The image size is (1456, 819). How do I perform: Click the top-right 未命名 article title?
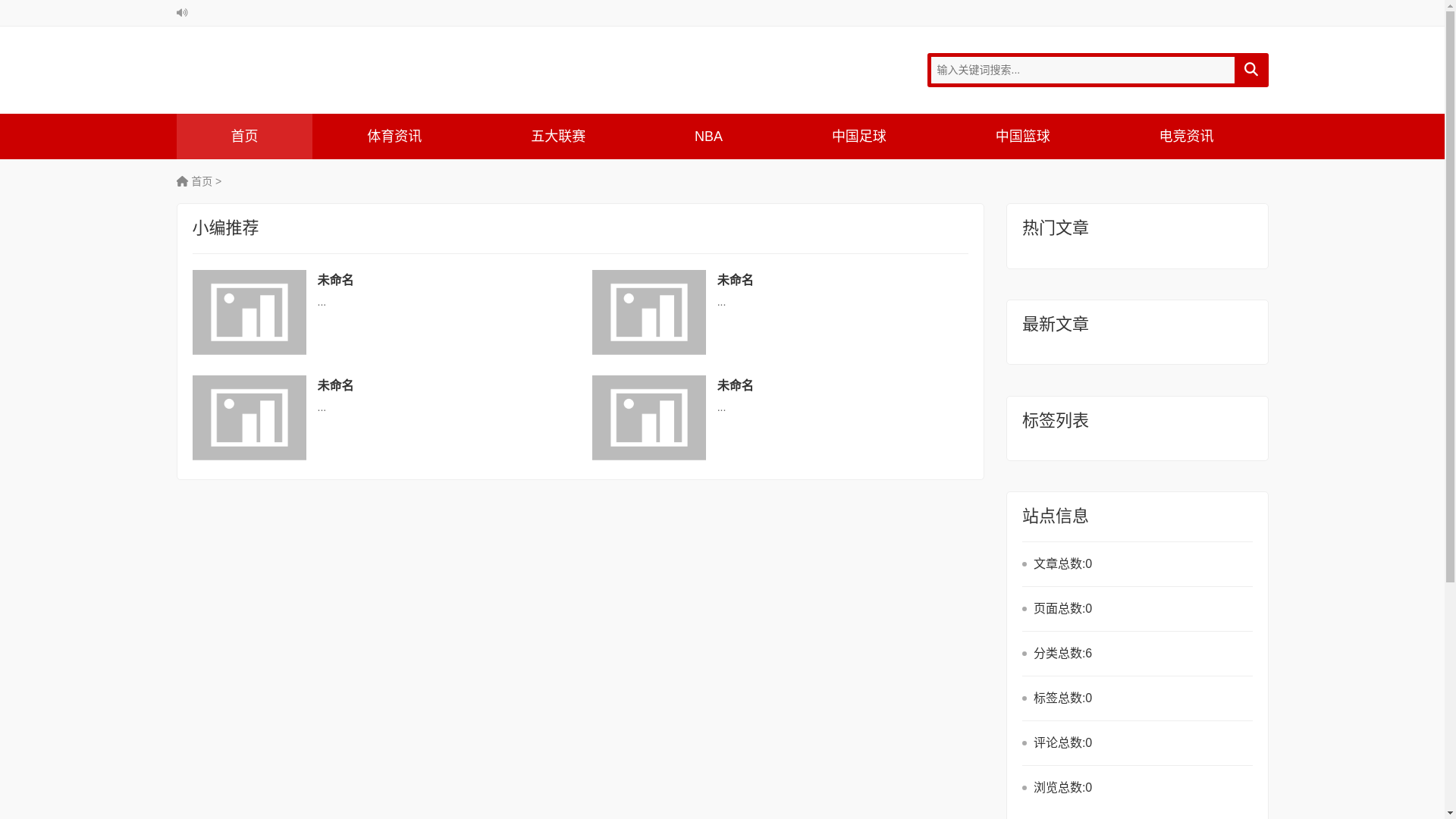coord(735,281)
